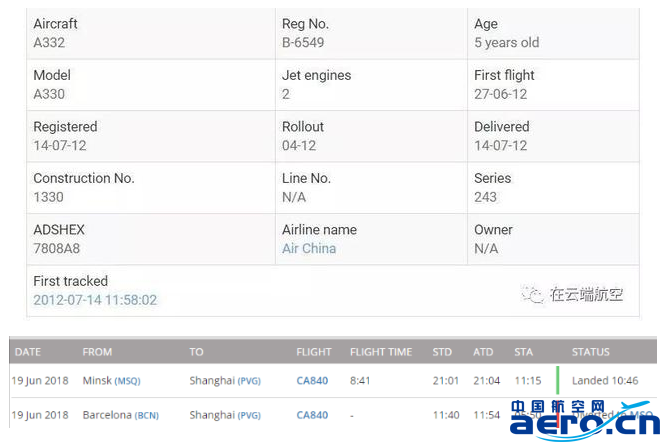This screenshot has width=665, height=447.
Task: Select the jet engines value 2
Action: 286,94
